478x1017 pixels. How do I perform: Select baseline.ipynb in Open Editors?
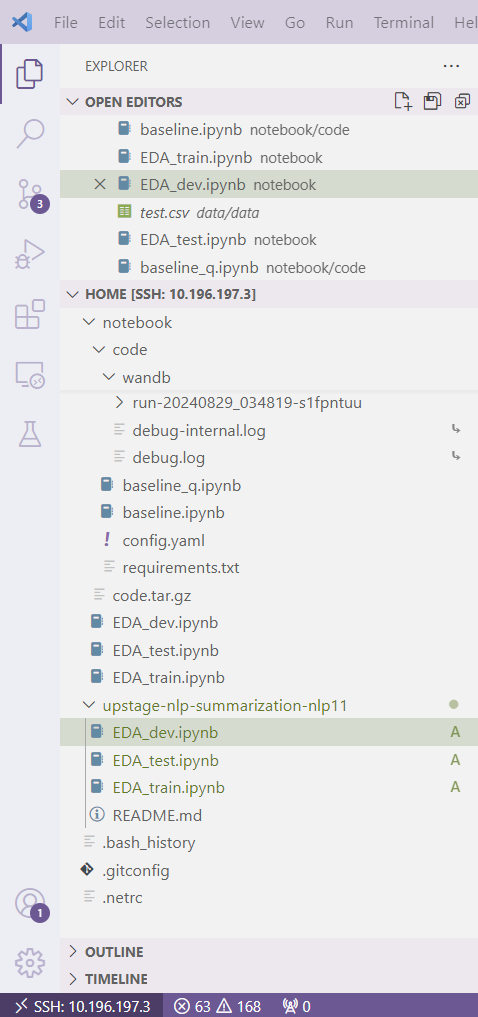coord(269,130)
